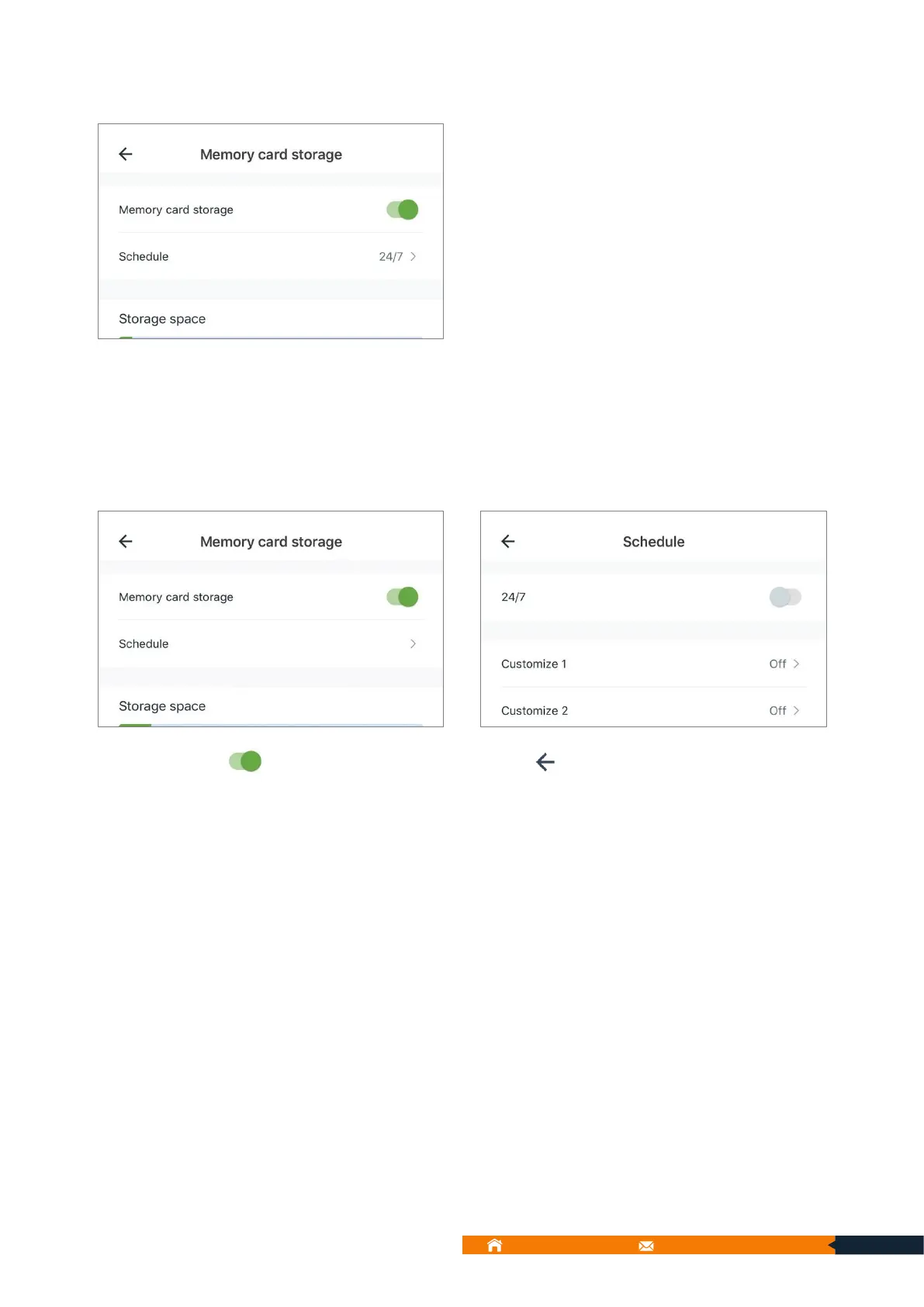This screenshot has width=924, height=1307.
Task: Click the envelope mail icon in the orange bar
Action: point(646,1246)
